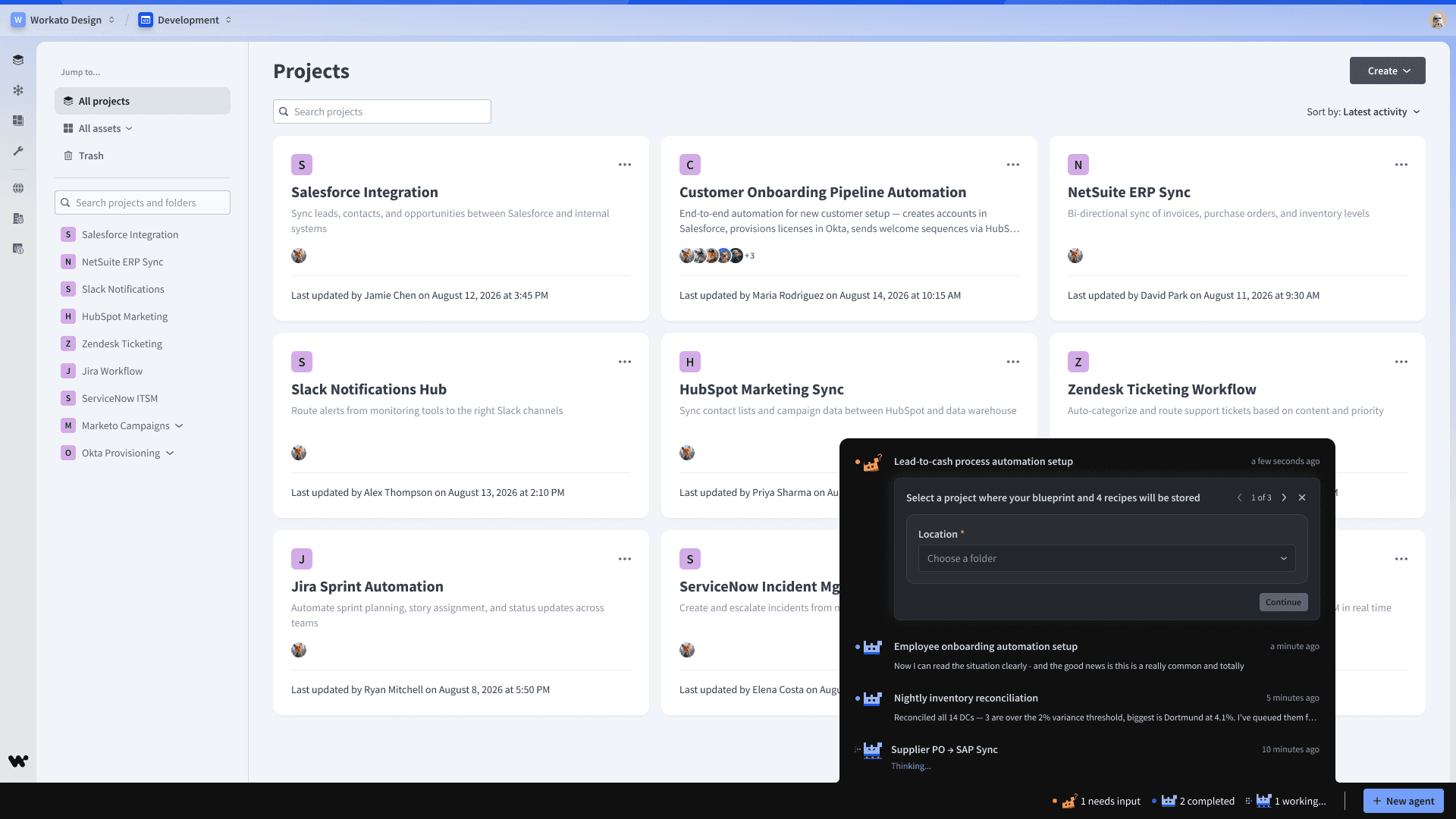This screenshot has height=819, width=1456.
Task: Click the Continue button
Action: (x=1283, y=602)
